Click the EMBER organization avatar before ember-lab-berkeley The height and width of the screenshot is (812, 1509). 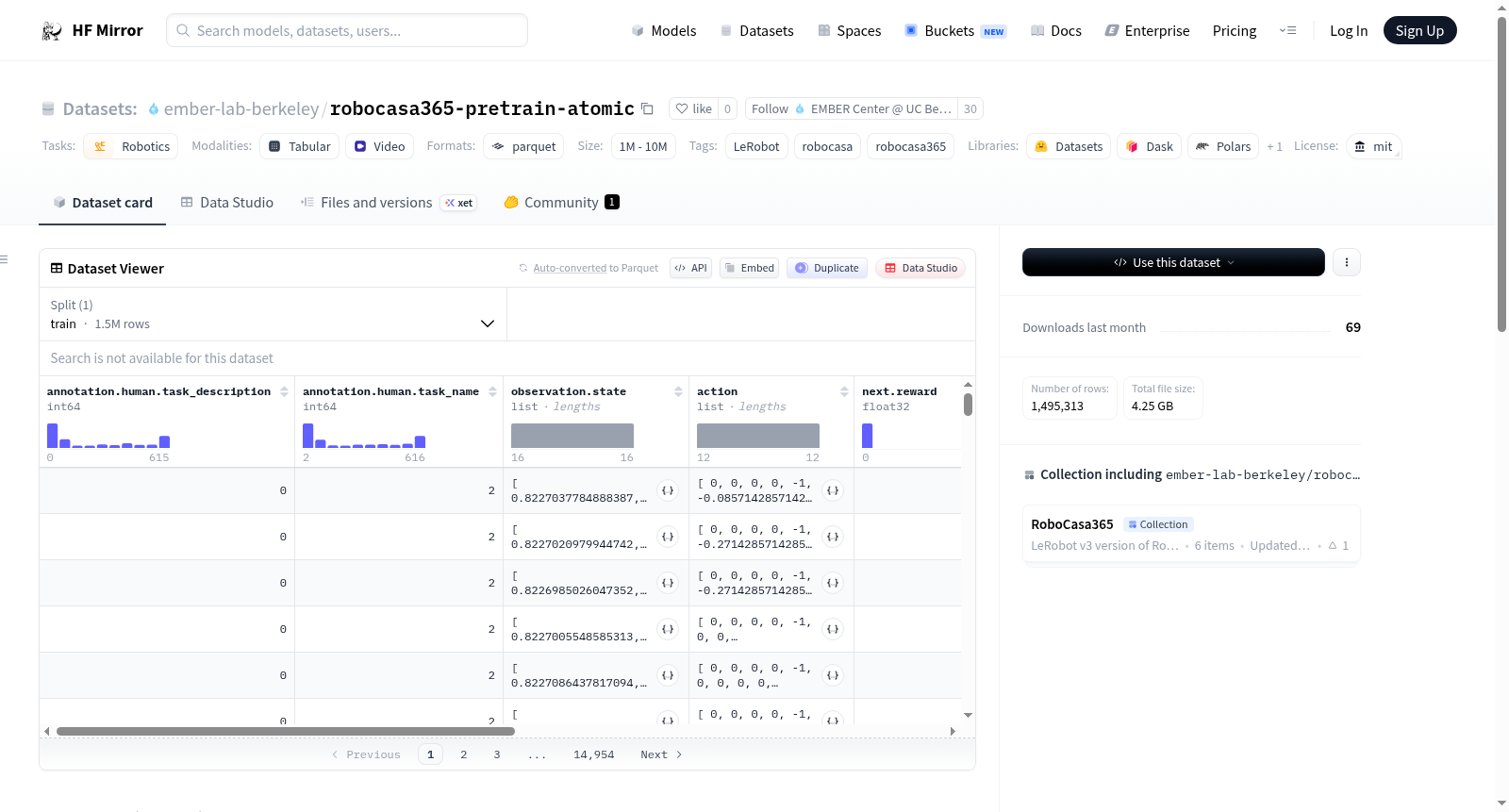(154, 109)
